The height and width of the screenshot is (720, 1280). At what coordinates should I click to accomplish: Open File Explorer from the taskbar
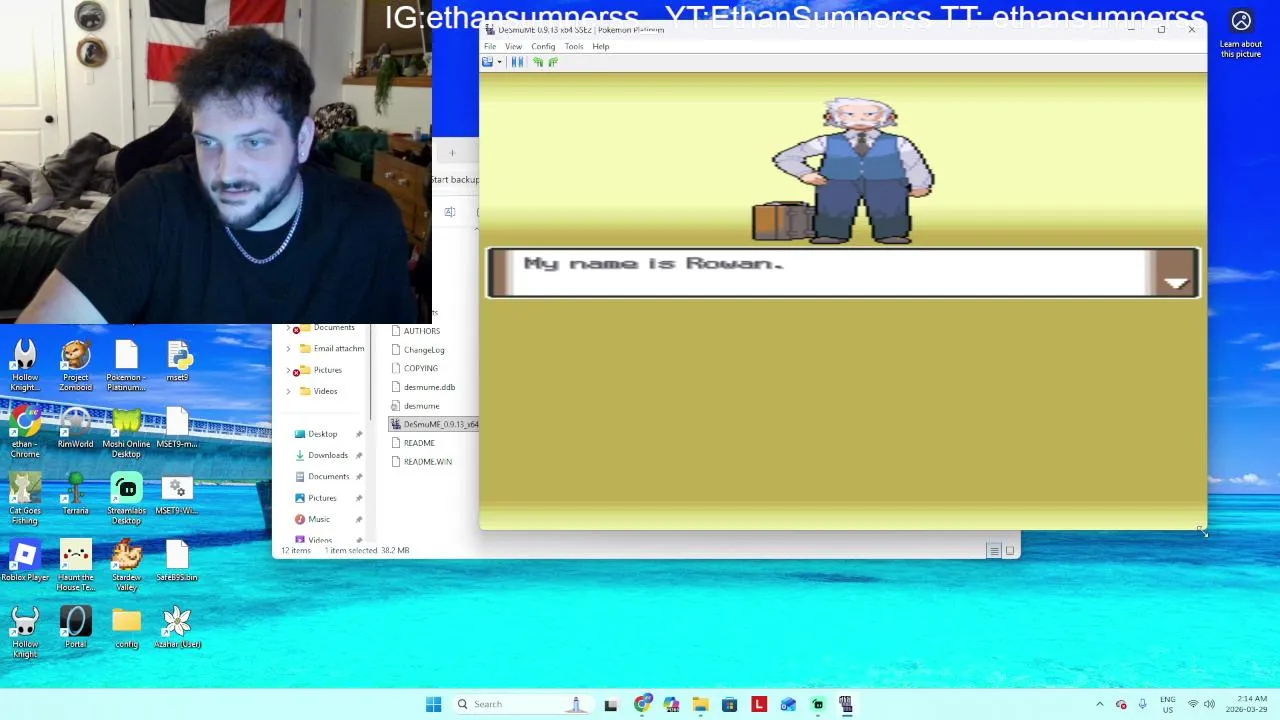pyautogui.click(x=700, y=704)
